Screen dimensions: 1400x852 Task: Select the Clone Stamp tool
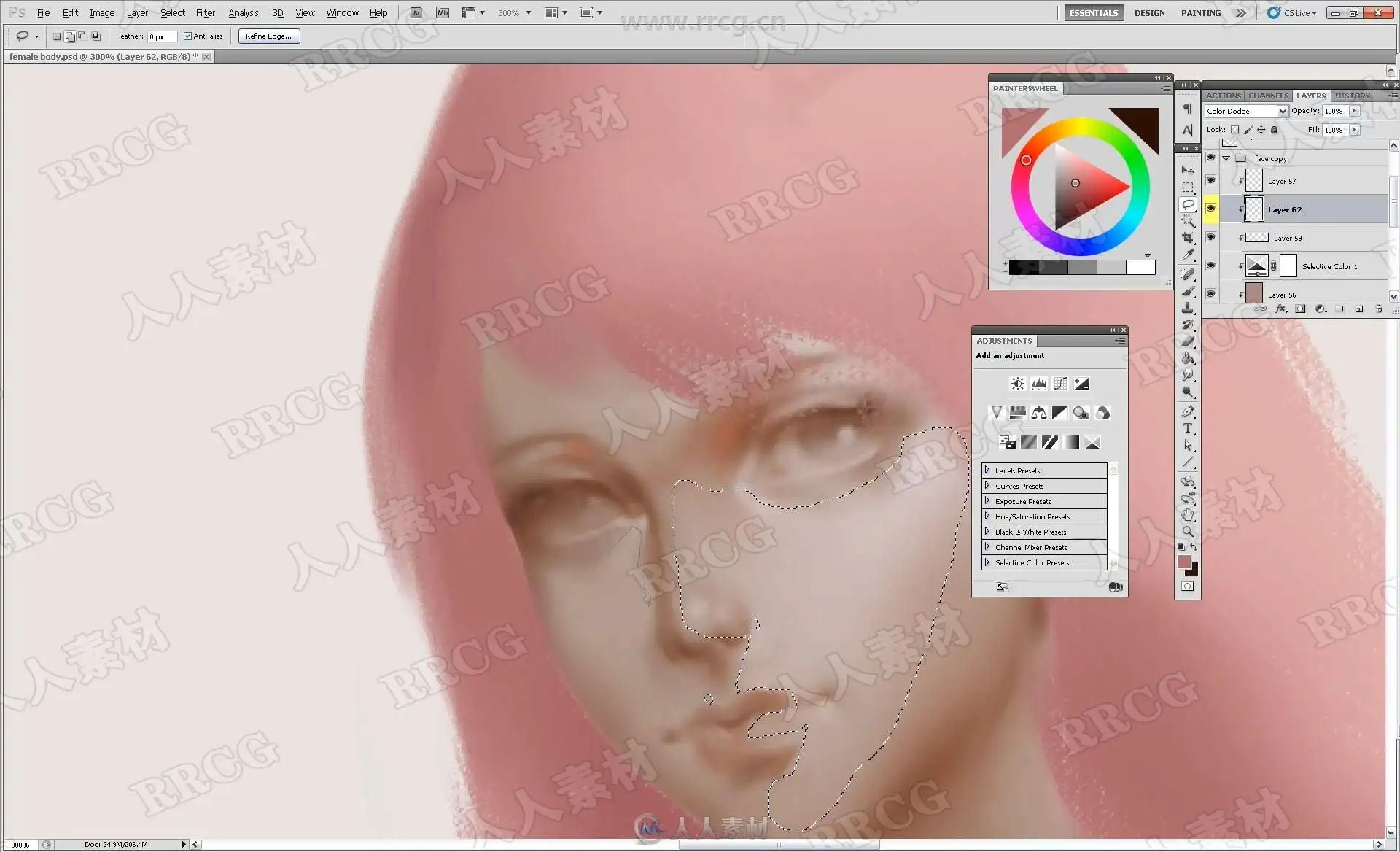point(1188,308)
